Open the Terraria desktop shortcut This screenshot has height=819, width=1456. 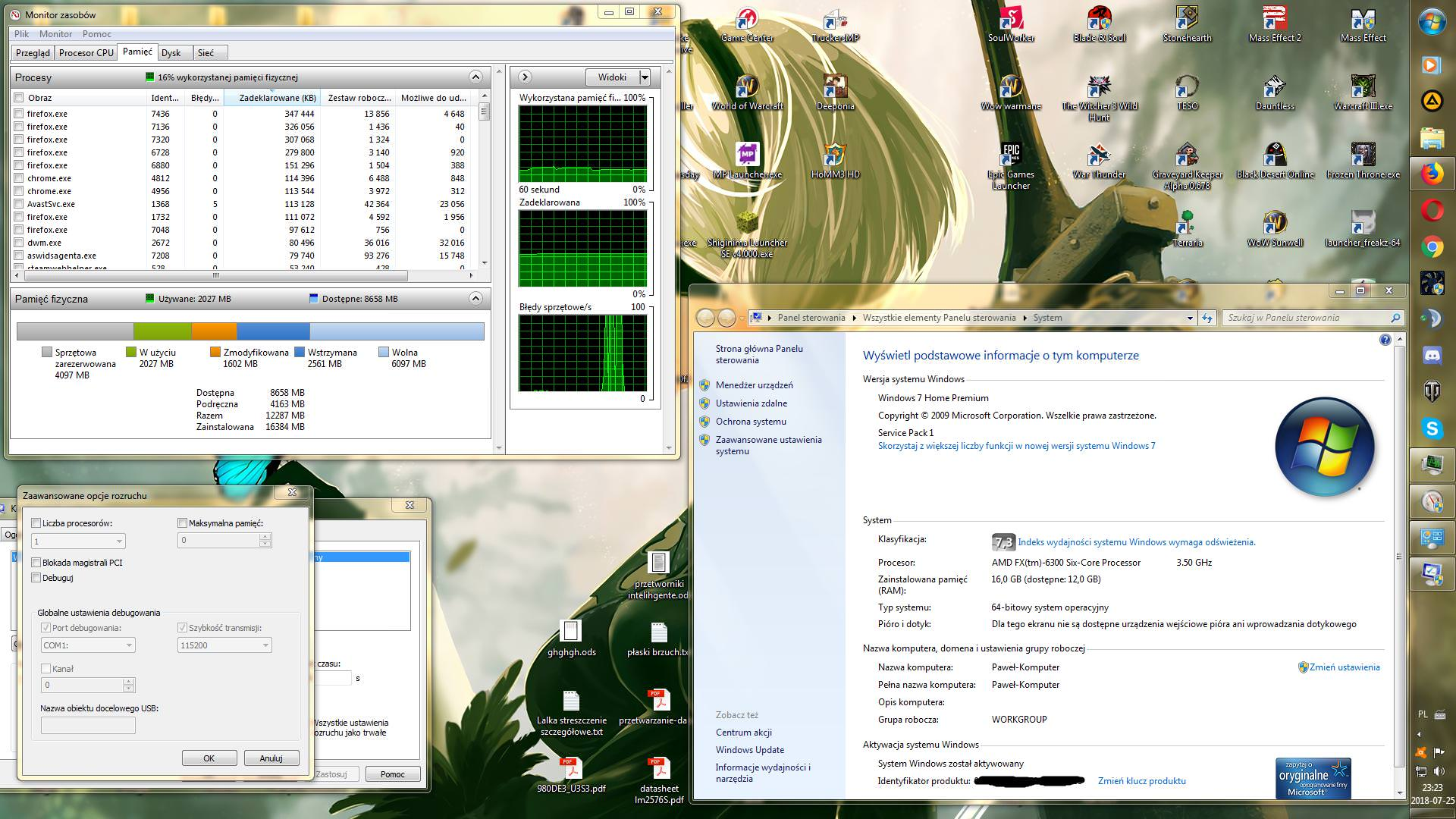coord(1187,229)
